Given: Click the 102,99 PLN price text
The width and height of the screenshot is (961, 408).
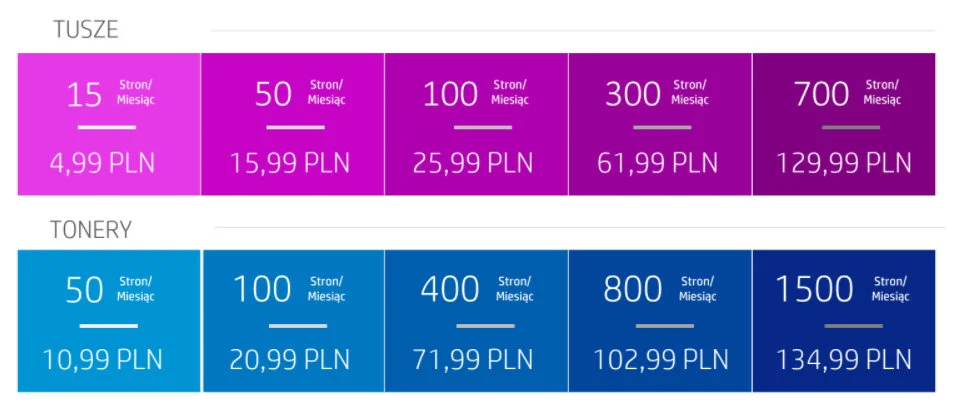Looking at the screenshot, I should click(x=661, y=360).
